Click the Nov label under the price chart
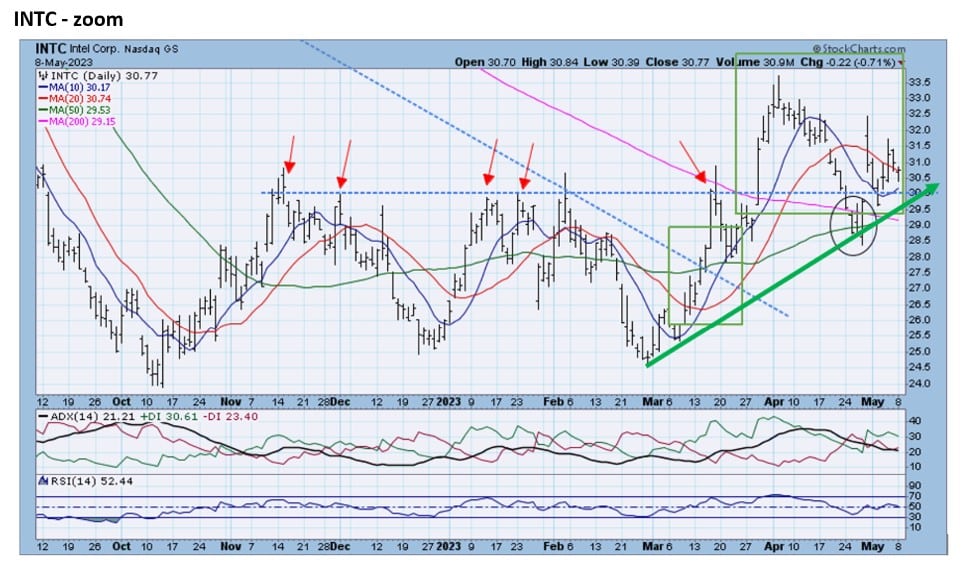Image resolution: width=962 pixels, height=567 pixels. 230,401
